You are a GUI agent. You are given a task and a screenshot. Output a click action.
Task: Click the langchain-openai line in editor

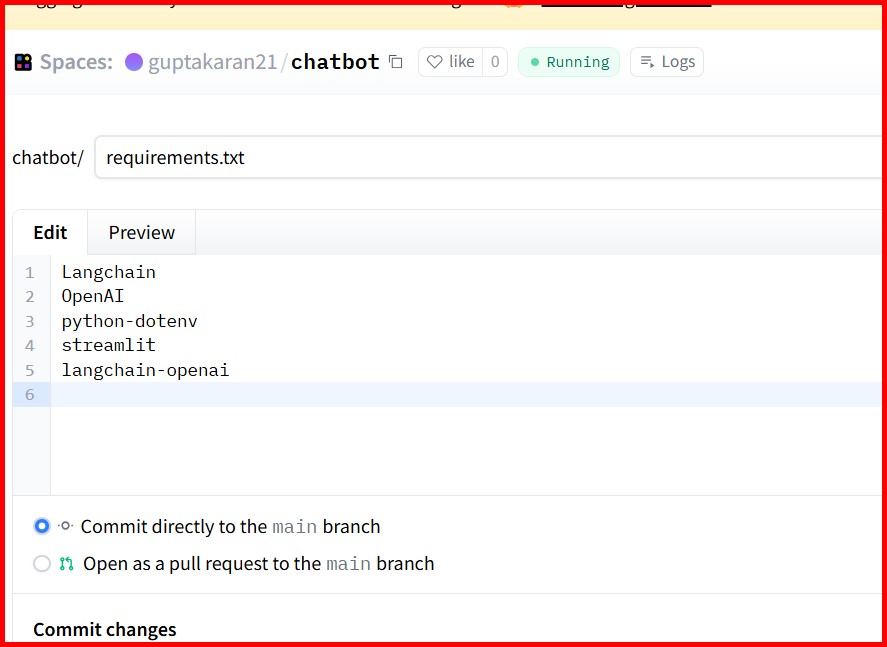pos(145,370)
